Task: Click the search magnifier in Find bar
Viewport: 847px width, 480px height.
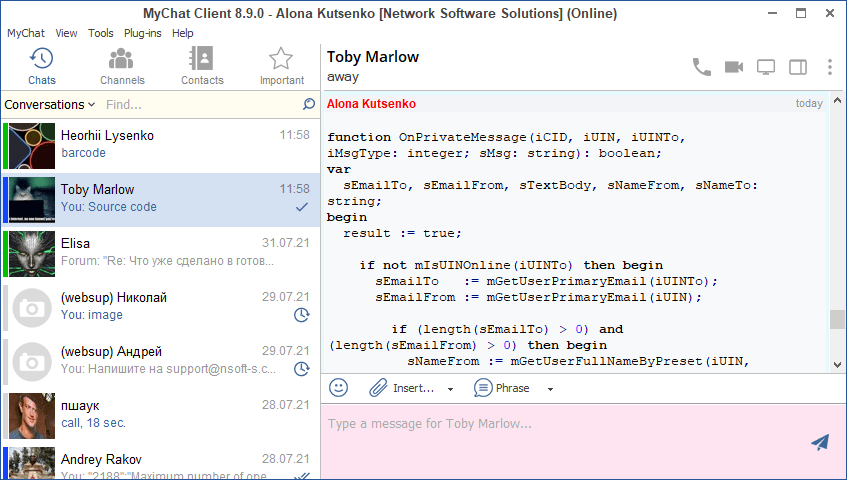Action: point(308,104)
